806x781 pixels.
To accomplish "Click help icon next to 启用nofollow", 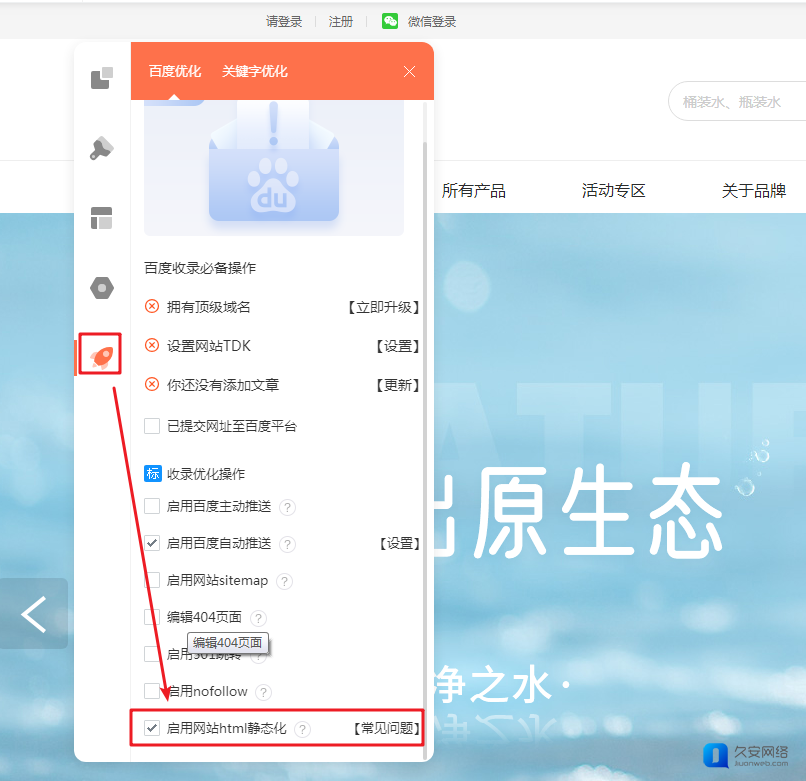I will coord(263,692).
